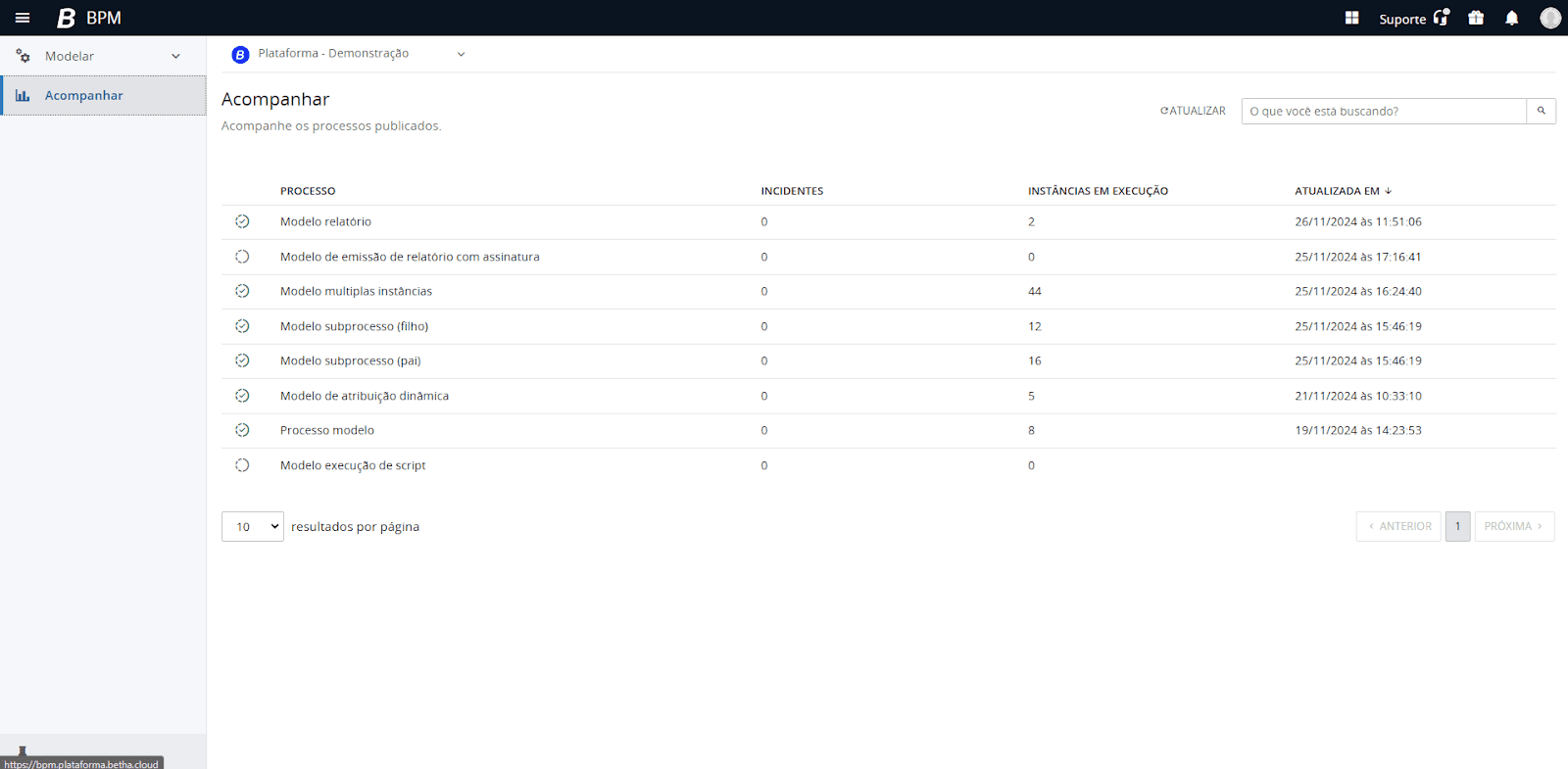Open the hamburger menu in top bar

(x=23, y=18)
